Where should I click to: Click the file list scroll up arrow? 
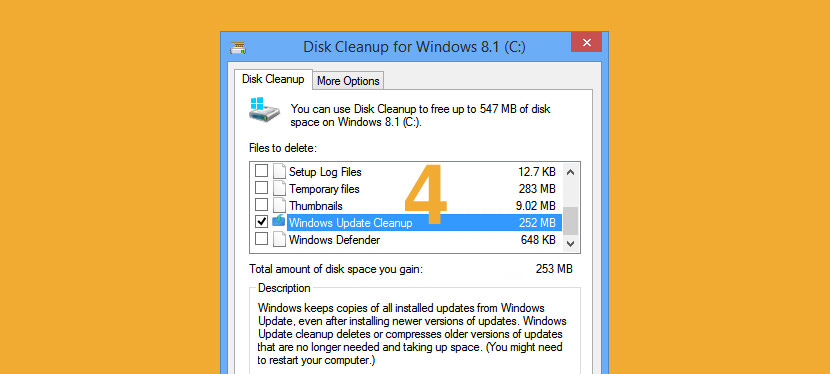570,172
